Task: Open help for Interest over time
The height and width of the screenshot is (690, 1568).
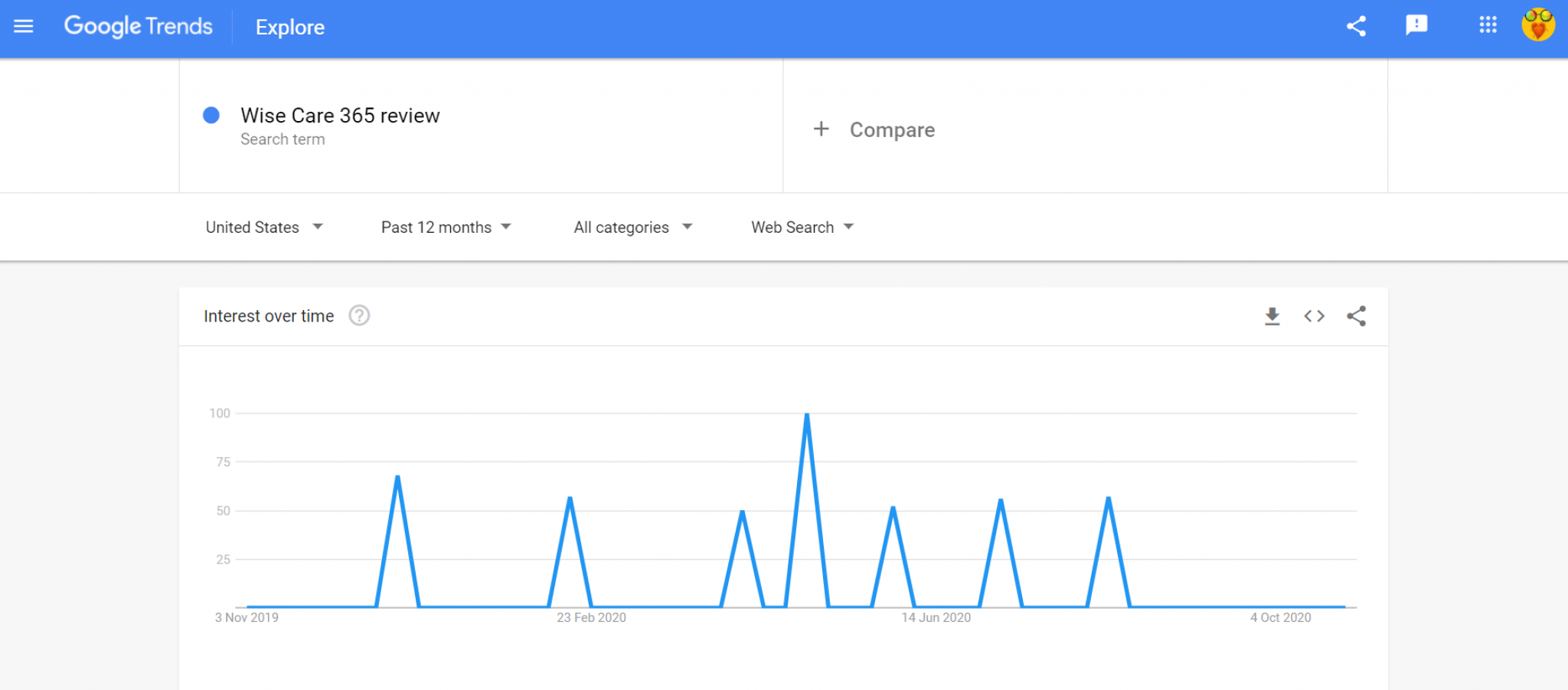Action: tap(359, 316)
